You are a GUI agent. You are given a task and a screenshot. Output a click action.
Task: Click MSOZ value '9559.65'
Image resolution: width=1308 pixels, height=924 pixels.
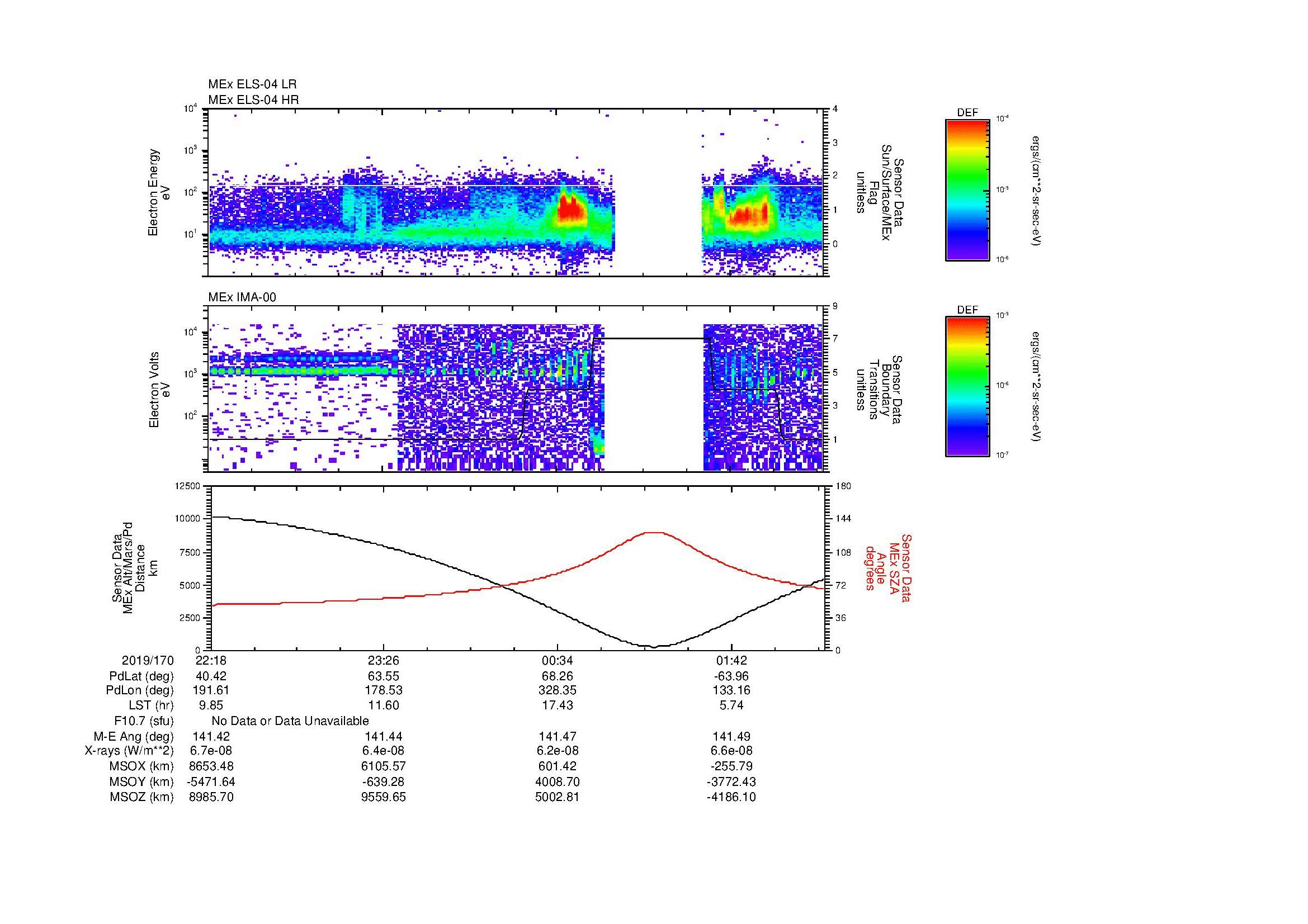(384, 797)
